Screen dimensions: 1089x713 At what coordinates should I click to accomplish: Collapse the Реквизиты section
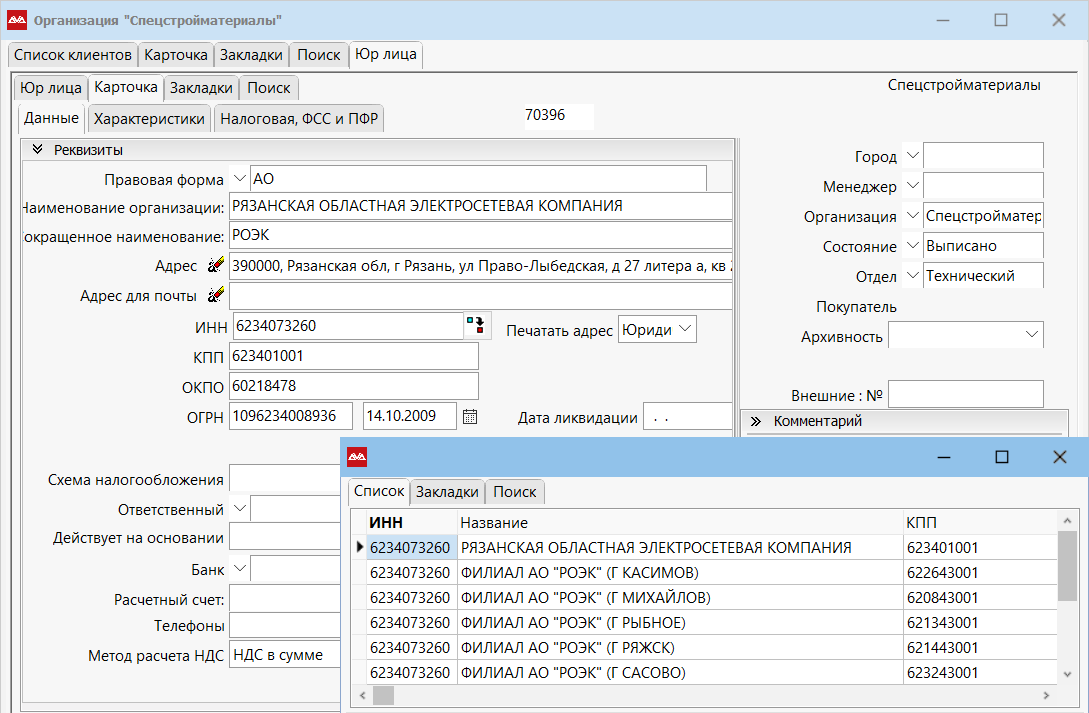38,149
